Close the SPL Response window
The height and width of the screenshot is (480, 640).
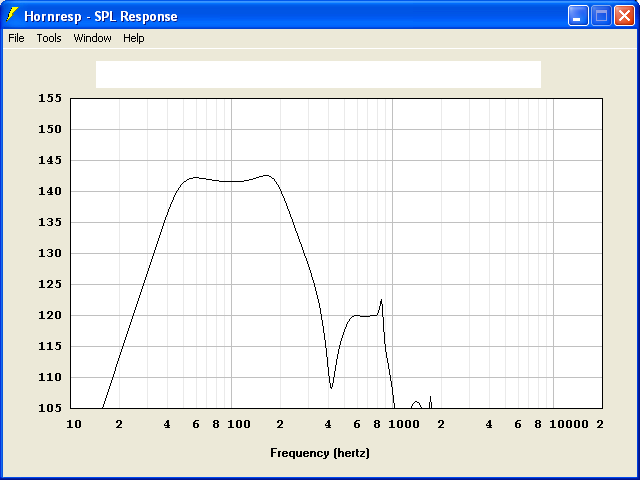[x=624, y=16]
